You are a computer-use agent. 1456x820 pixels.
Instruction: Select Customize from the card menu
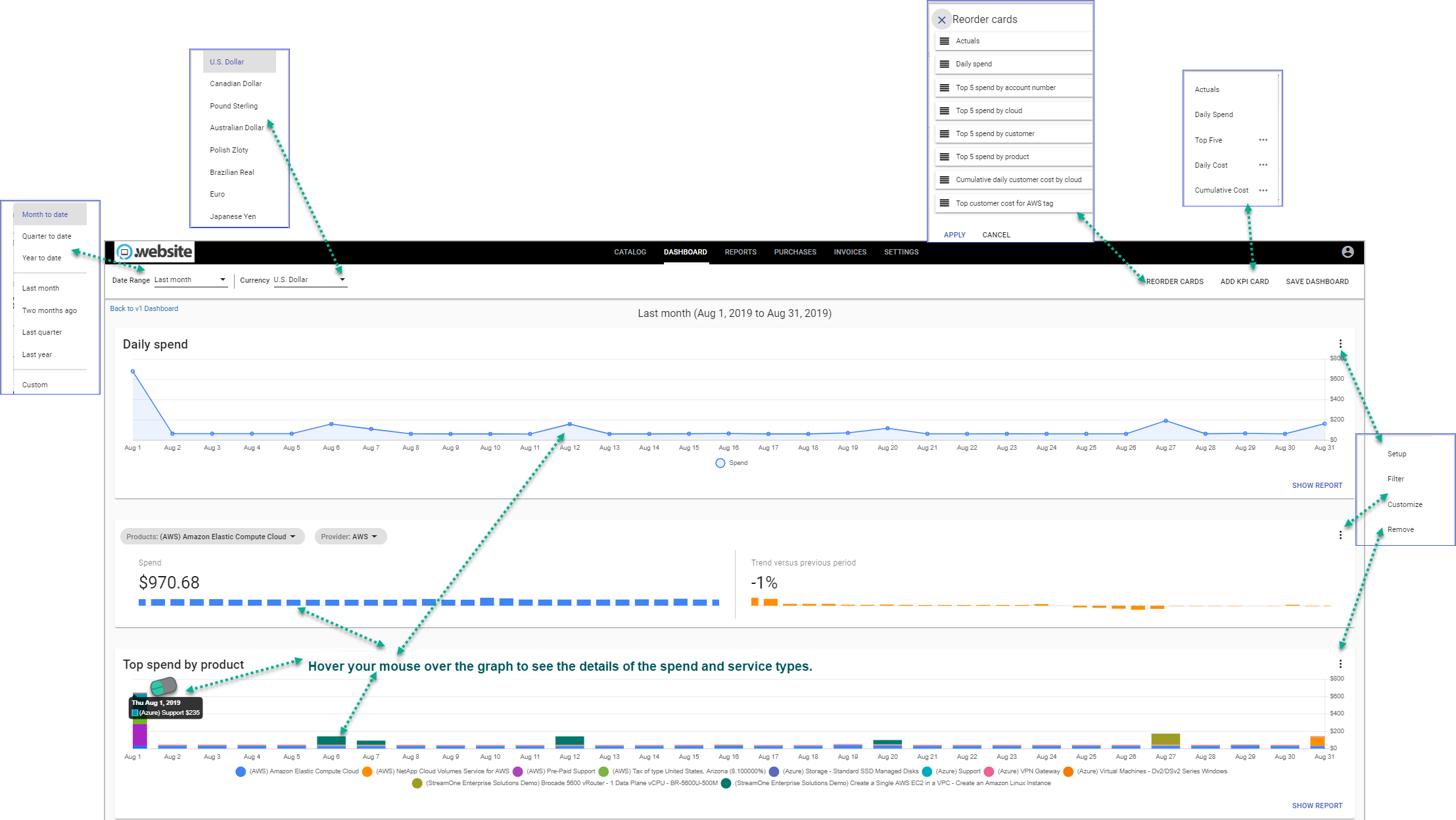click(1404, 504)
